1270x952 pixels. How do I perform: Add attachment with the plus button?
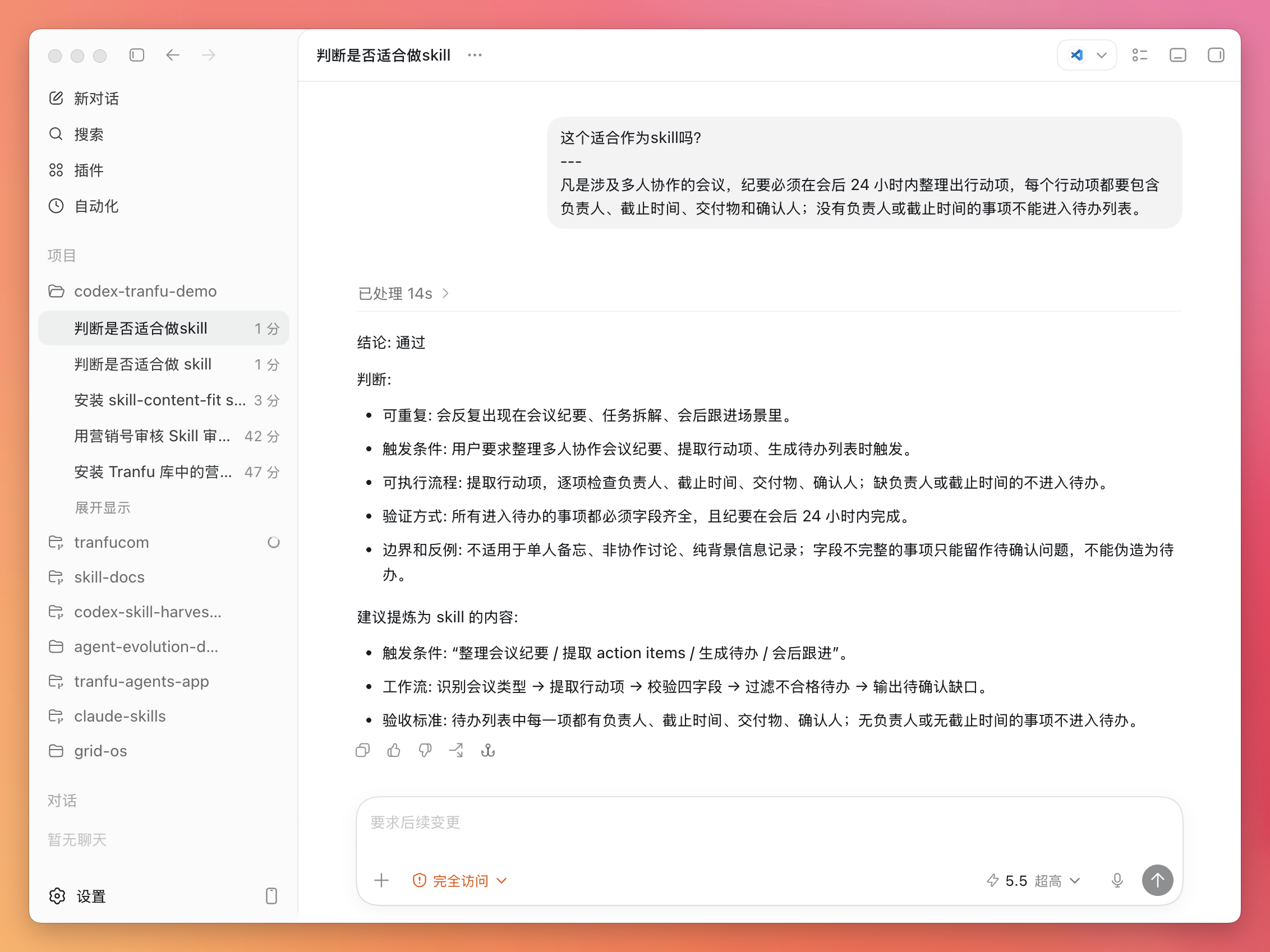click(382, 880)
